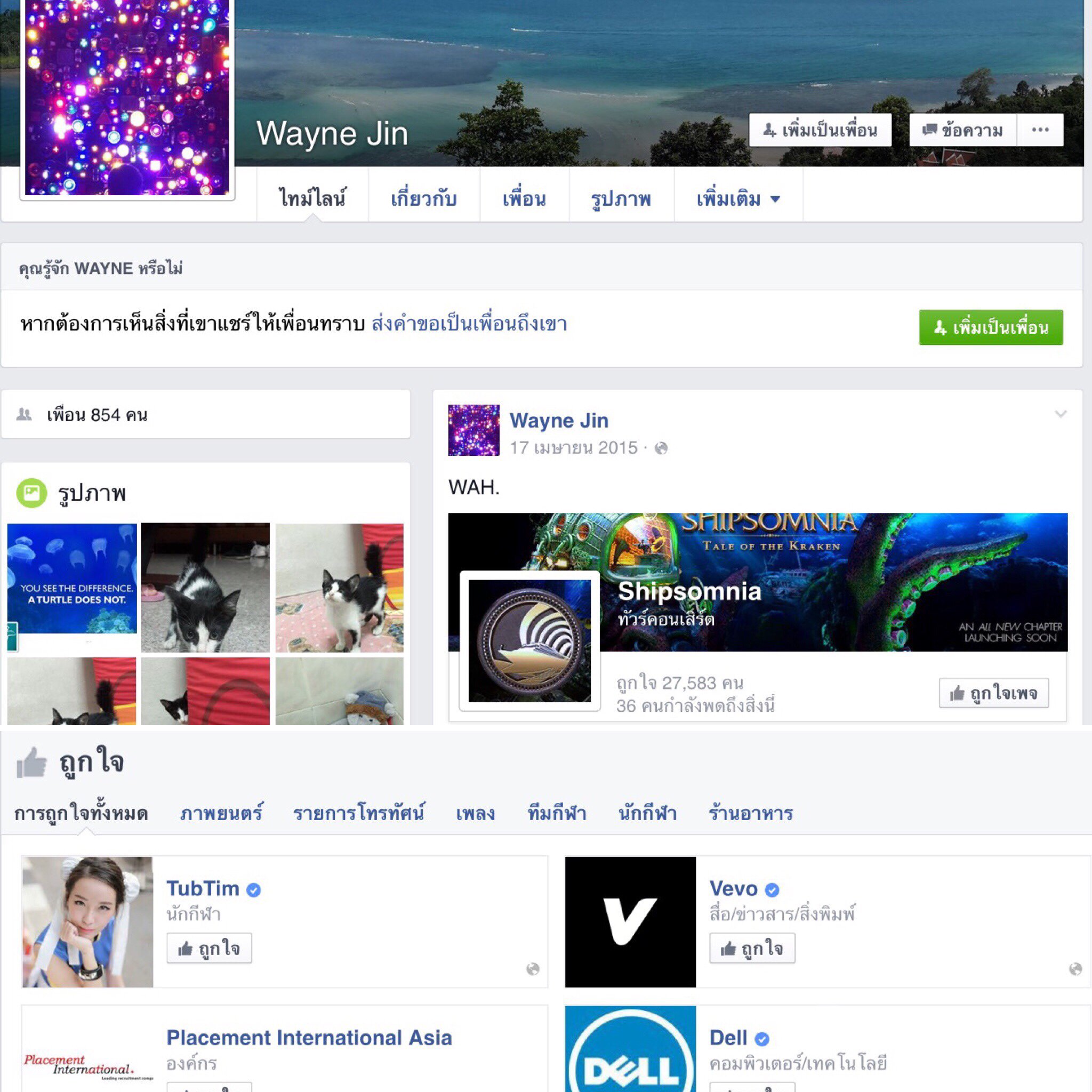Open the three-dots more options button
This screenshot has height=1092, width=1092.
(x=1040, y=130)
